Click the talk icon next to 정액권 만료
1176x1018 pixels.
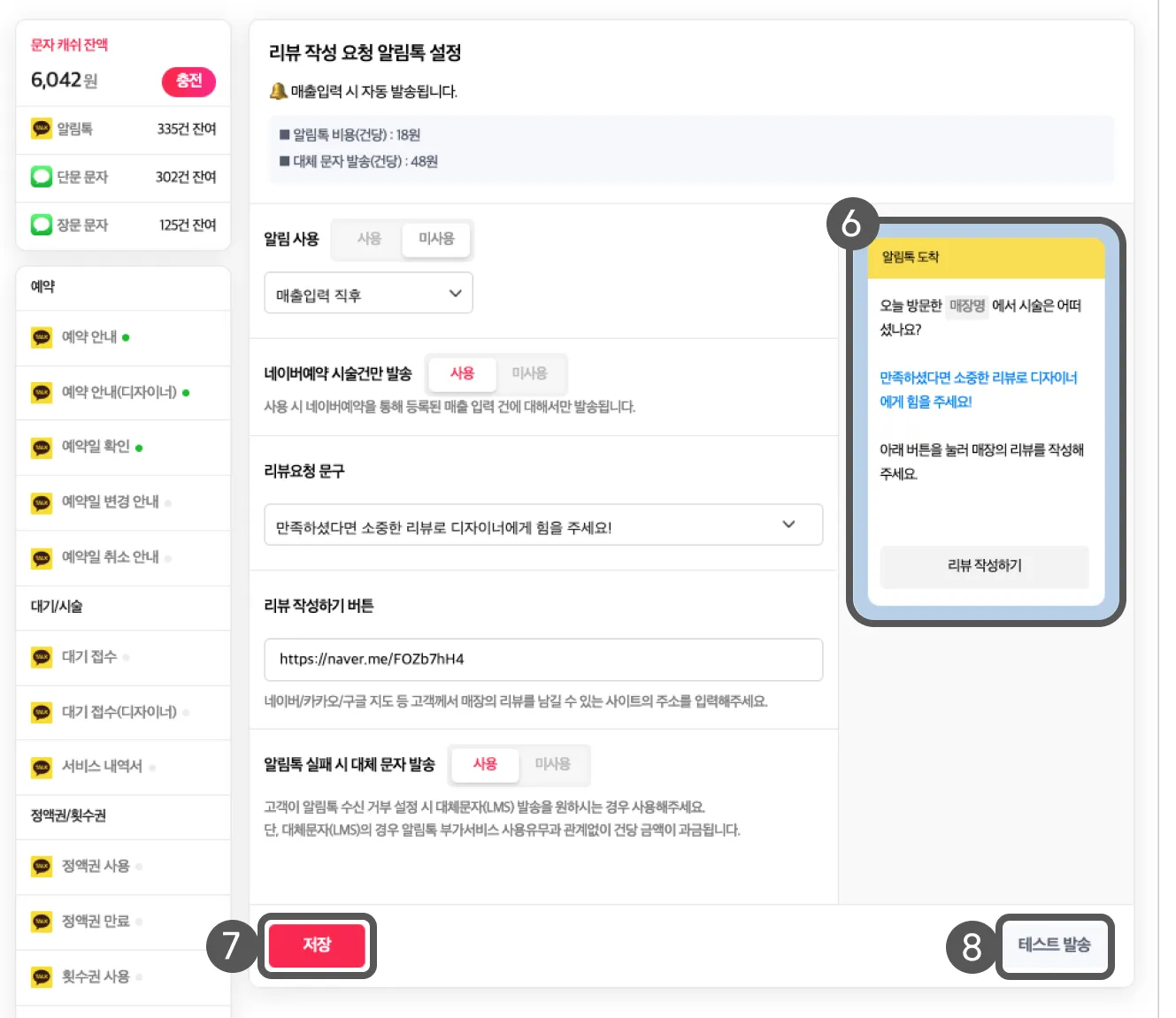pos(42,921)
